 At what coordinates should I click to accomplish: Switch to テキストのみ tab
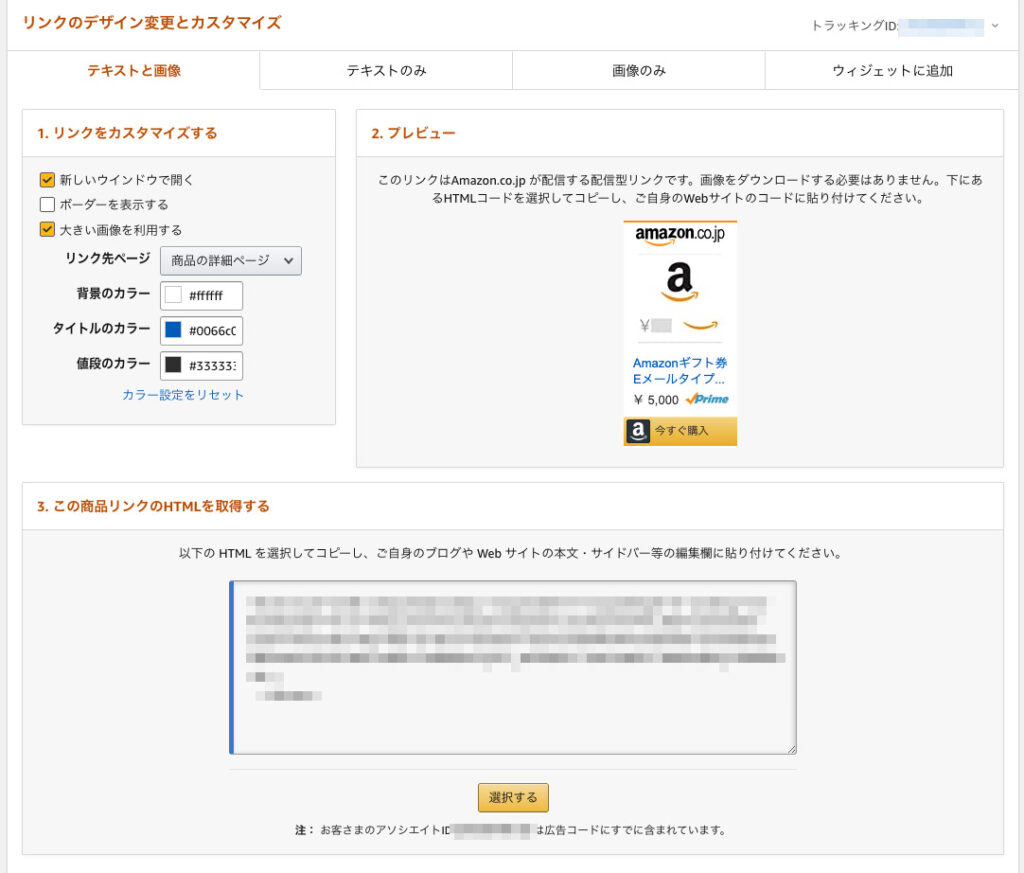(x=386, y=71)
